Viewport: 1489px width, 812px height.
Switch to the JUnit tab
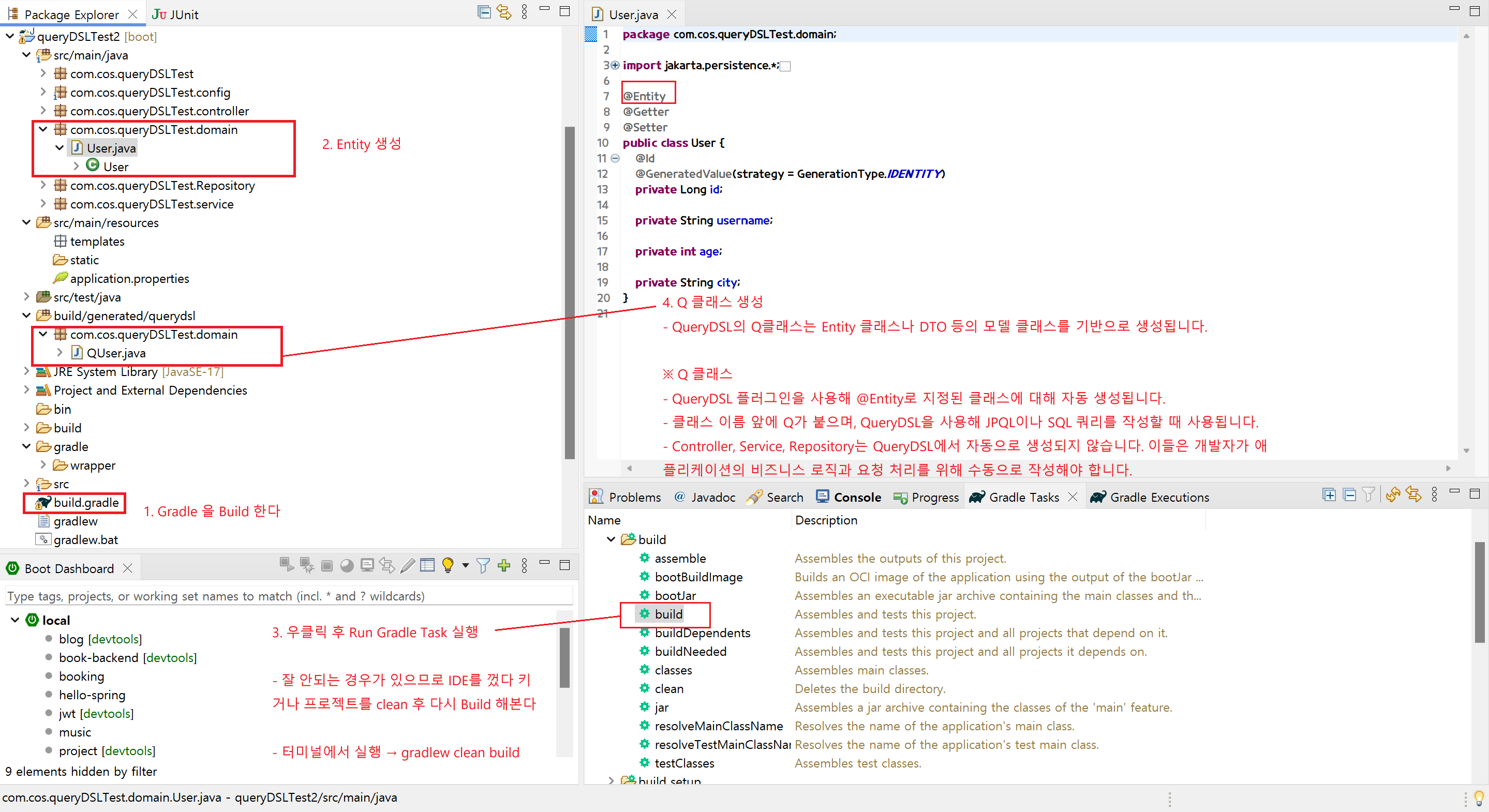[x=175, y=14]
